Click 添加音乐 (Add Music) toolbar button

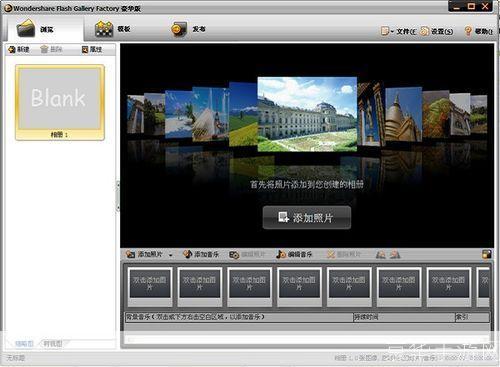[201, 254]
